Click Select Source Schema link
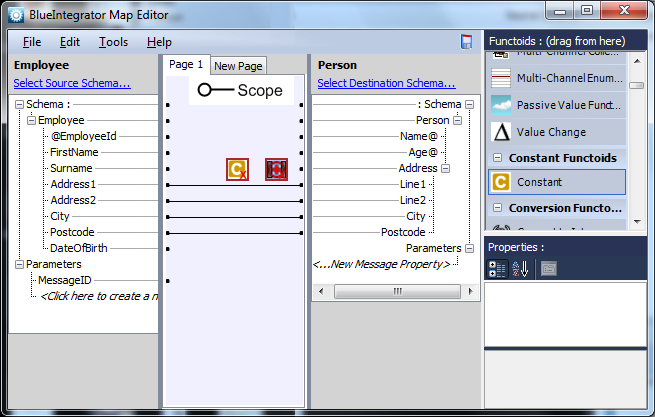 click(72, 83)
